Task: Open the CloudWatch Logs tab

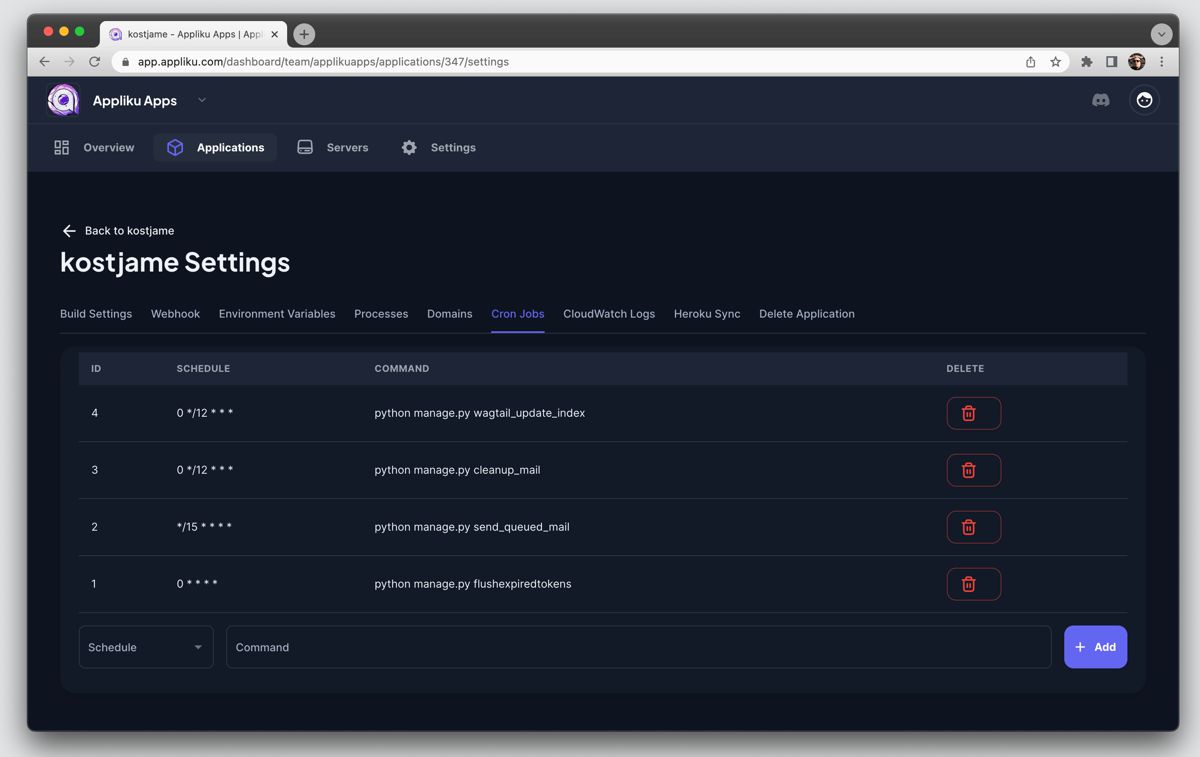Action: pos(608,314)
